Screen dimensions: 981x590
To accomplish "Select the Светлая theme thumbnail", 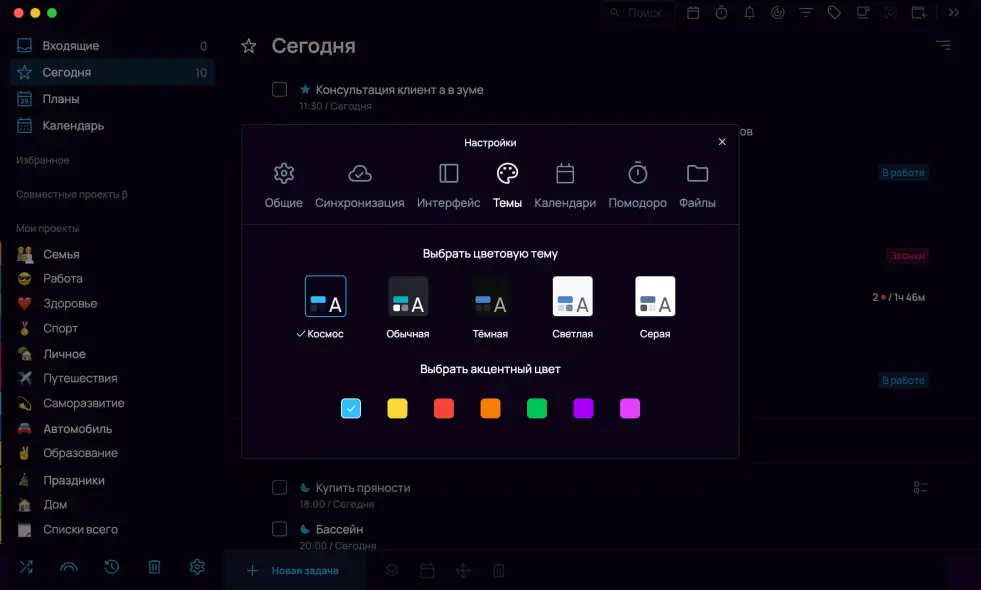I will coord(573,296).
